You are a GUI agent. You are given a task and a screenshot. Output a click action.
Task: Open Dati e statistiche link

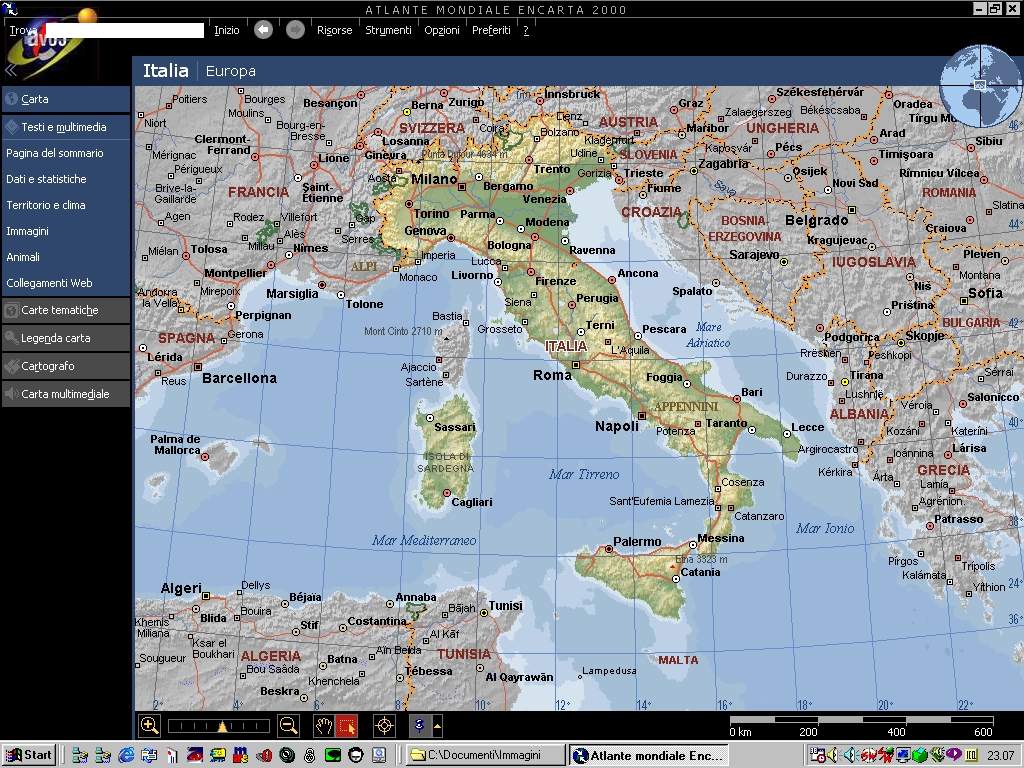[x=46, y=179]
